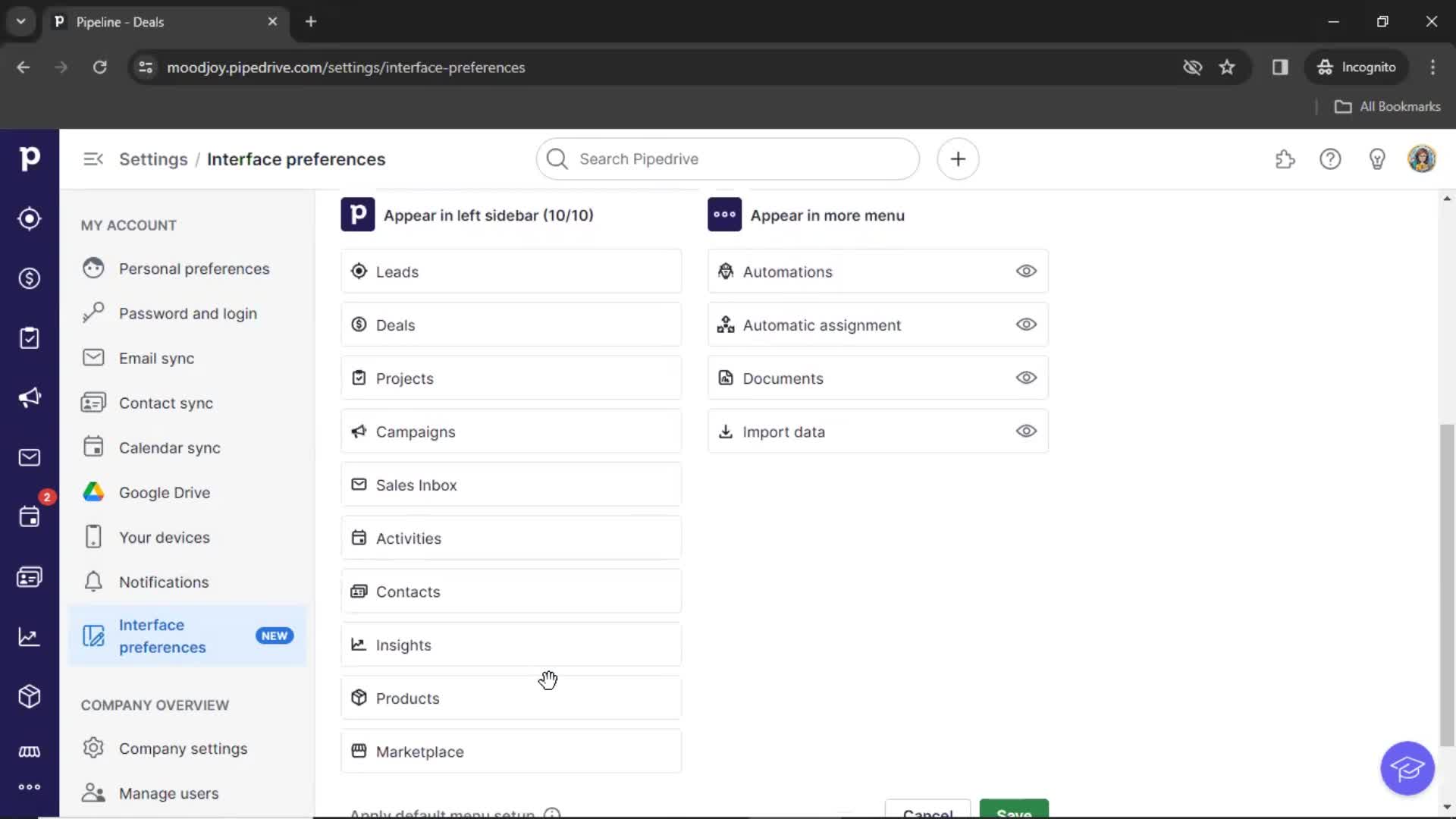Image resolution: width=1456 pixels, height=819 pixels.
Task: Click the Interface preferences icon
Action: pyautogui.click(x=93, y=636)
